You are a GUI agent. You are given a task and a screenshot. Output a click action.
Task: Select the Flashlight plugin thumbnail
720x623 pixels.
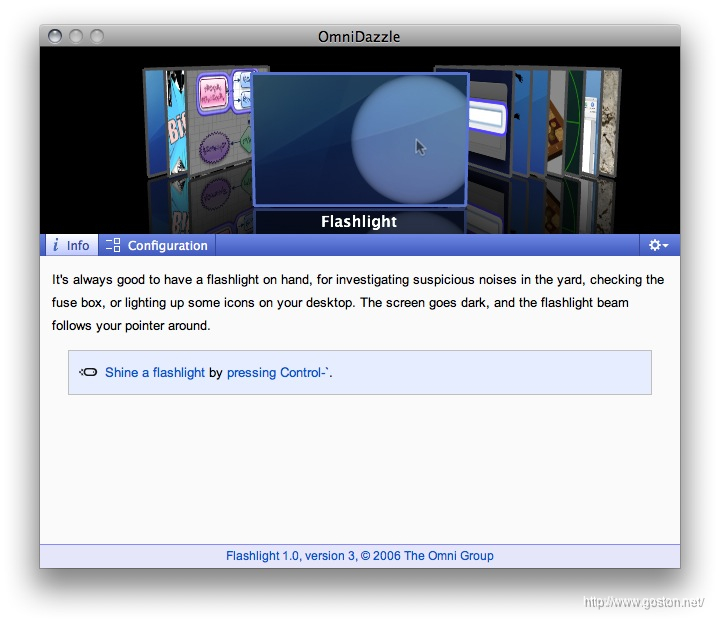[360, 139]
